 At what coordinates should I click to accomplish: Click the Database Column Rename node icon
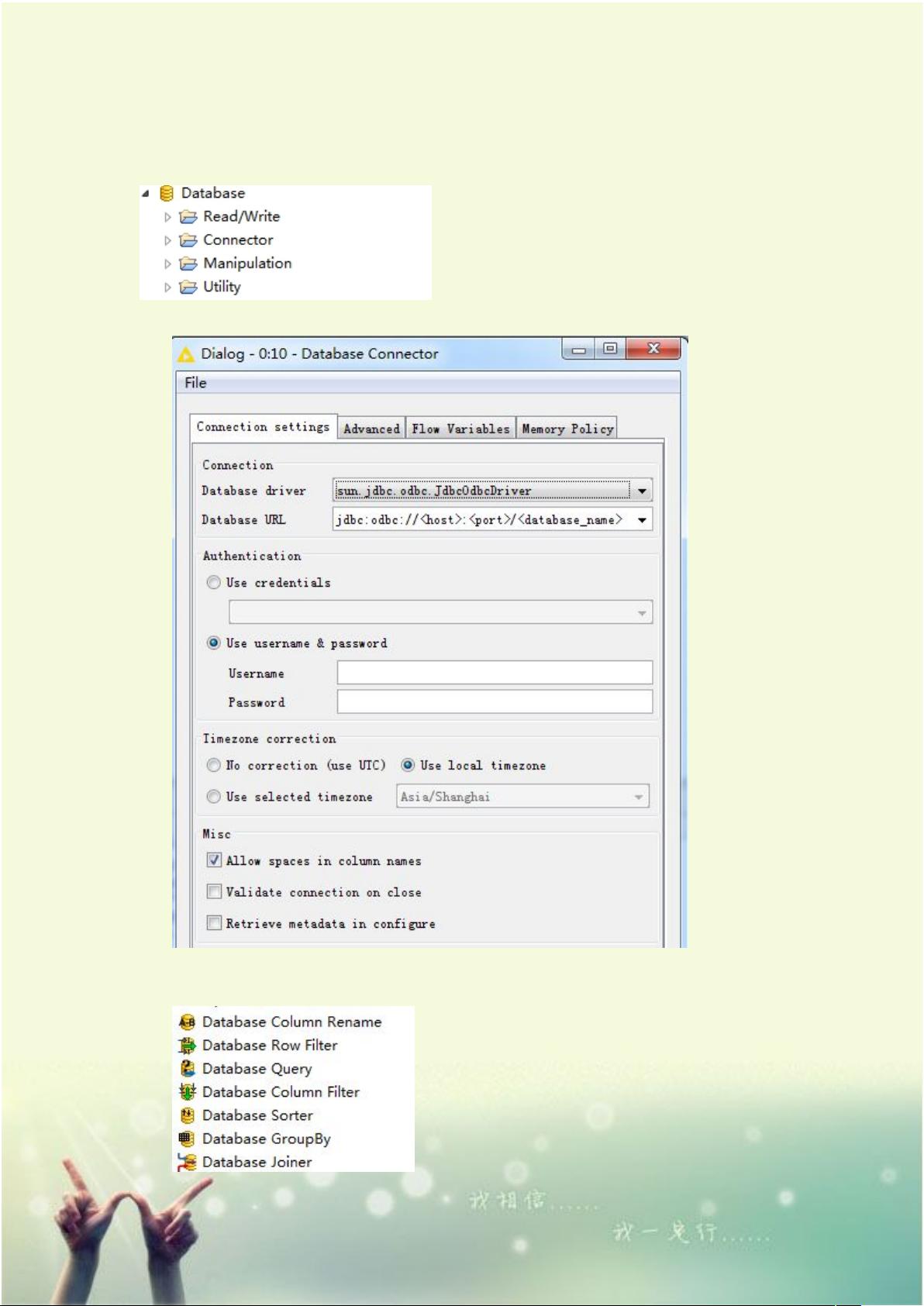[187, 1022]
